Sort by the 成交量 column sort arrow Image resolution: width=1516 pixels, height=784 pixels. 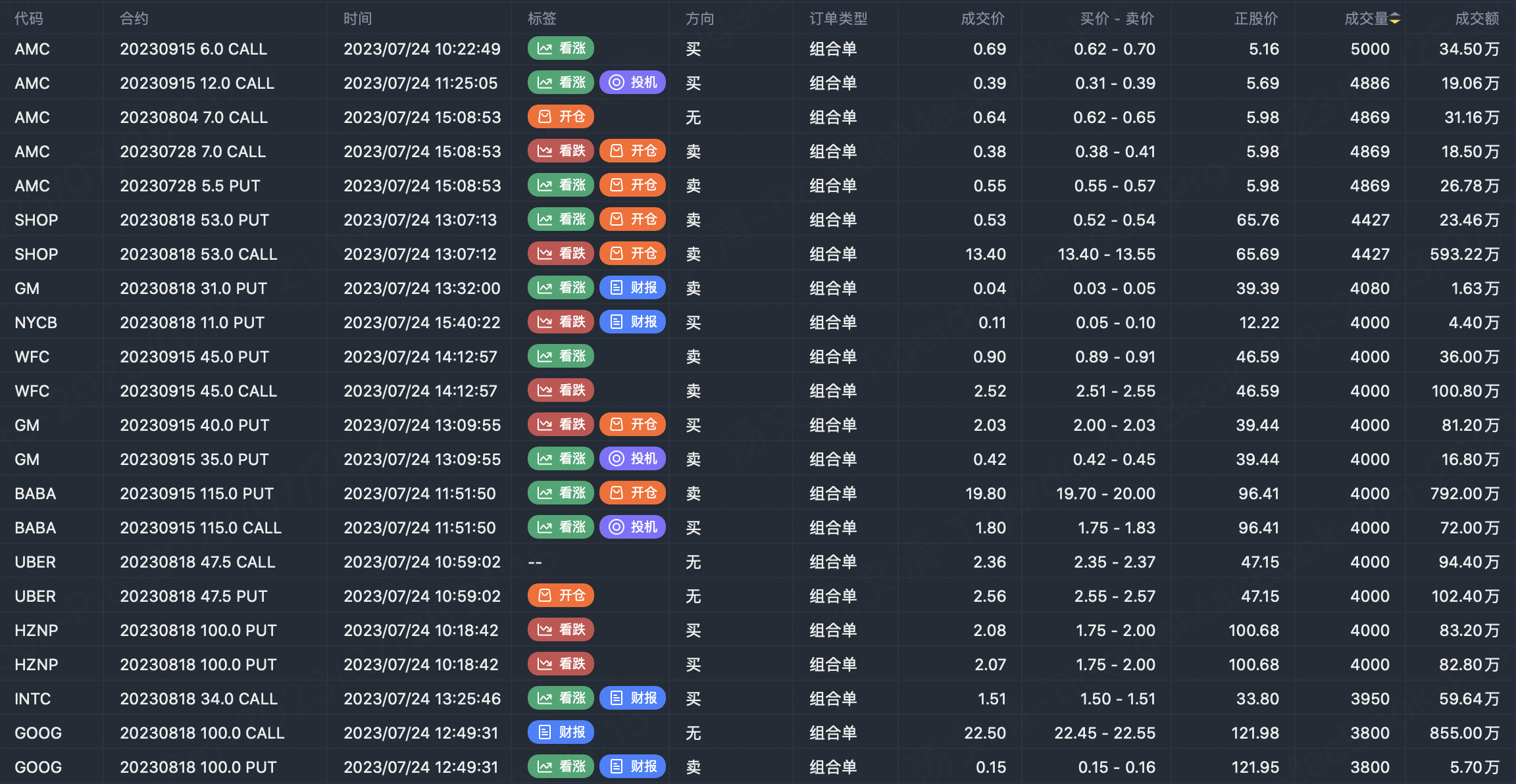click(1395, 19)
